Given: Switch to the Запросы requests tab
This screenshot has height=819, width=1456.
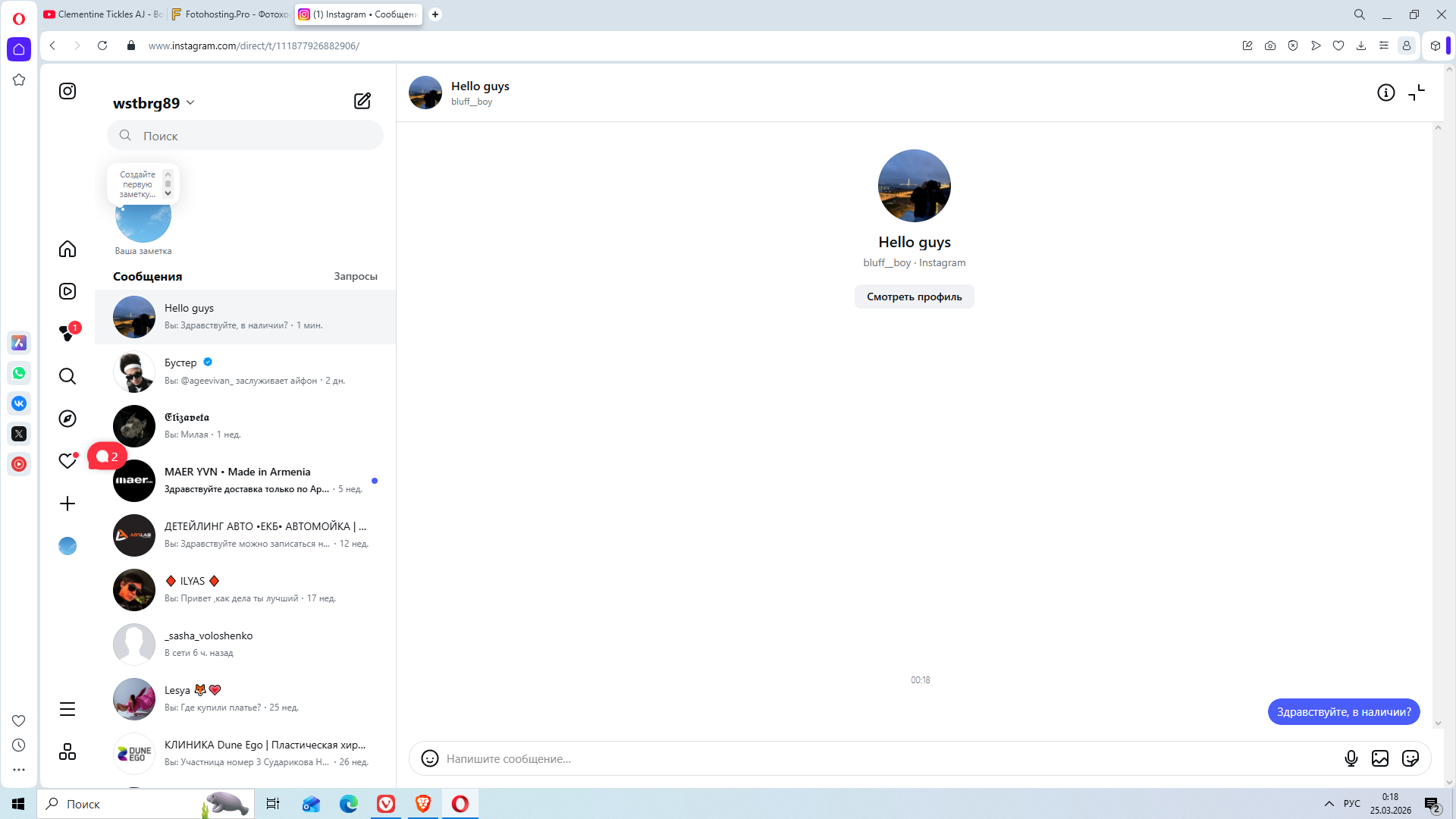Looking at the screenshot, I should [355, 277].
